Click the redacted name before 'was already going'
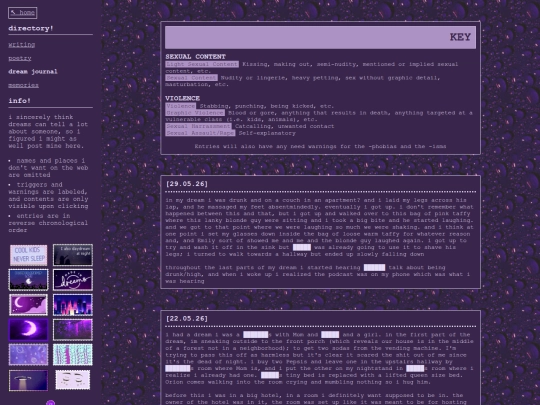This screenshot has width=540, height=405. point(302,247)
